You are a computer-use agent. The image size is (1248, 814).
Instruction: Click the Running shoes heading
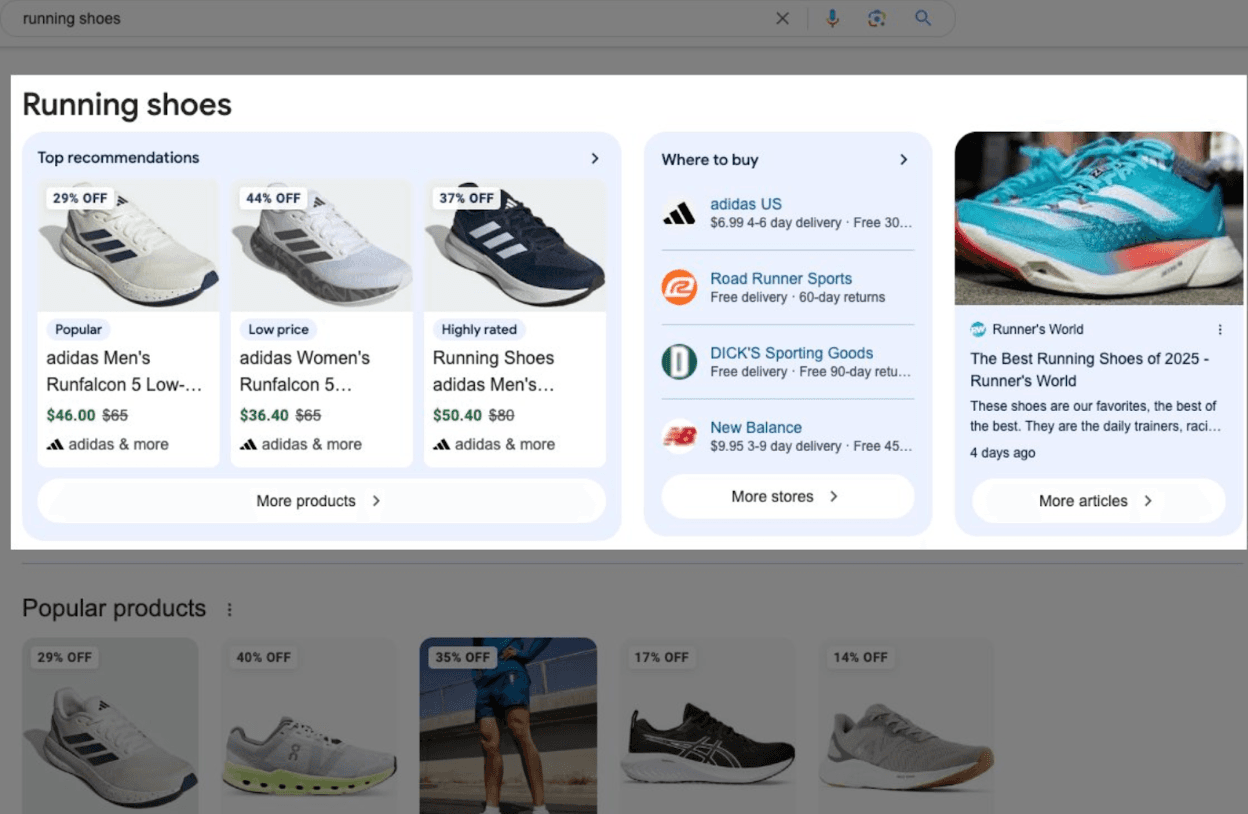click(127, 104)
